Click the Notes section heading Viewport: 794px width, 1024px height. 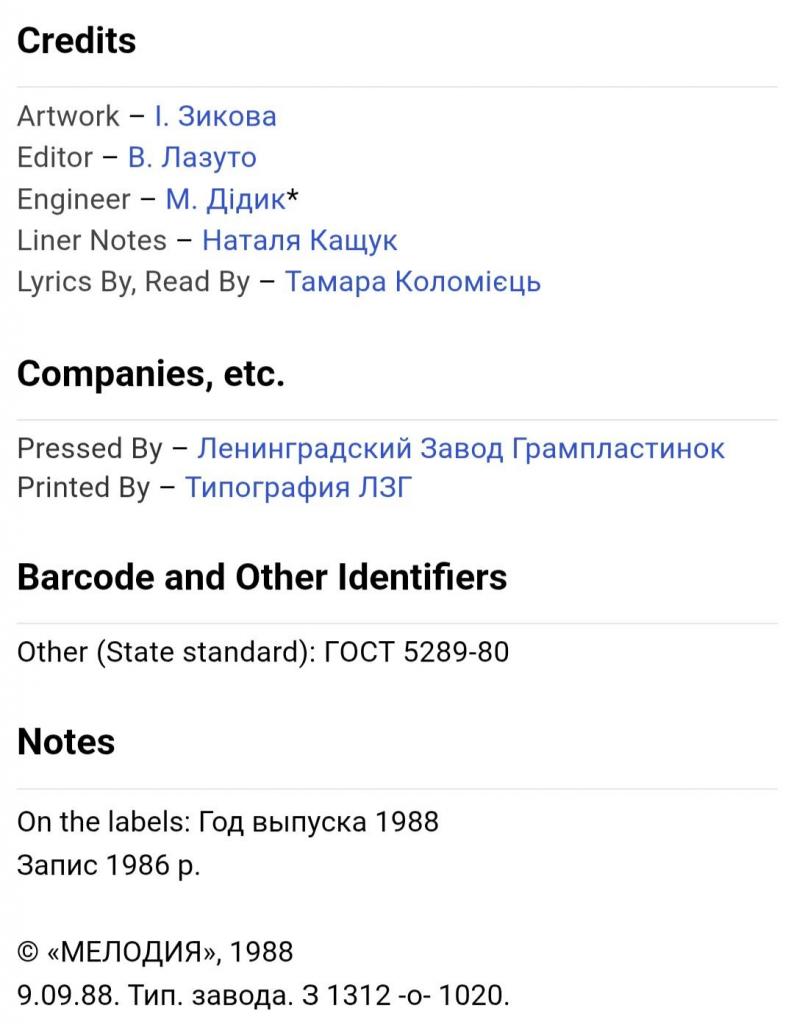[x=66, y=742]
